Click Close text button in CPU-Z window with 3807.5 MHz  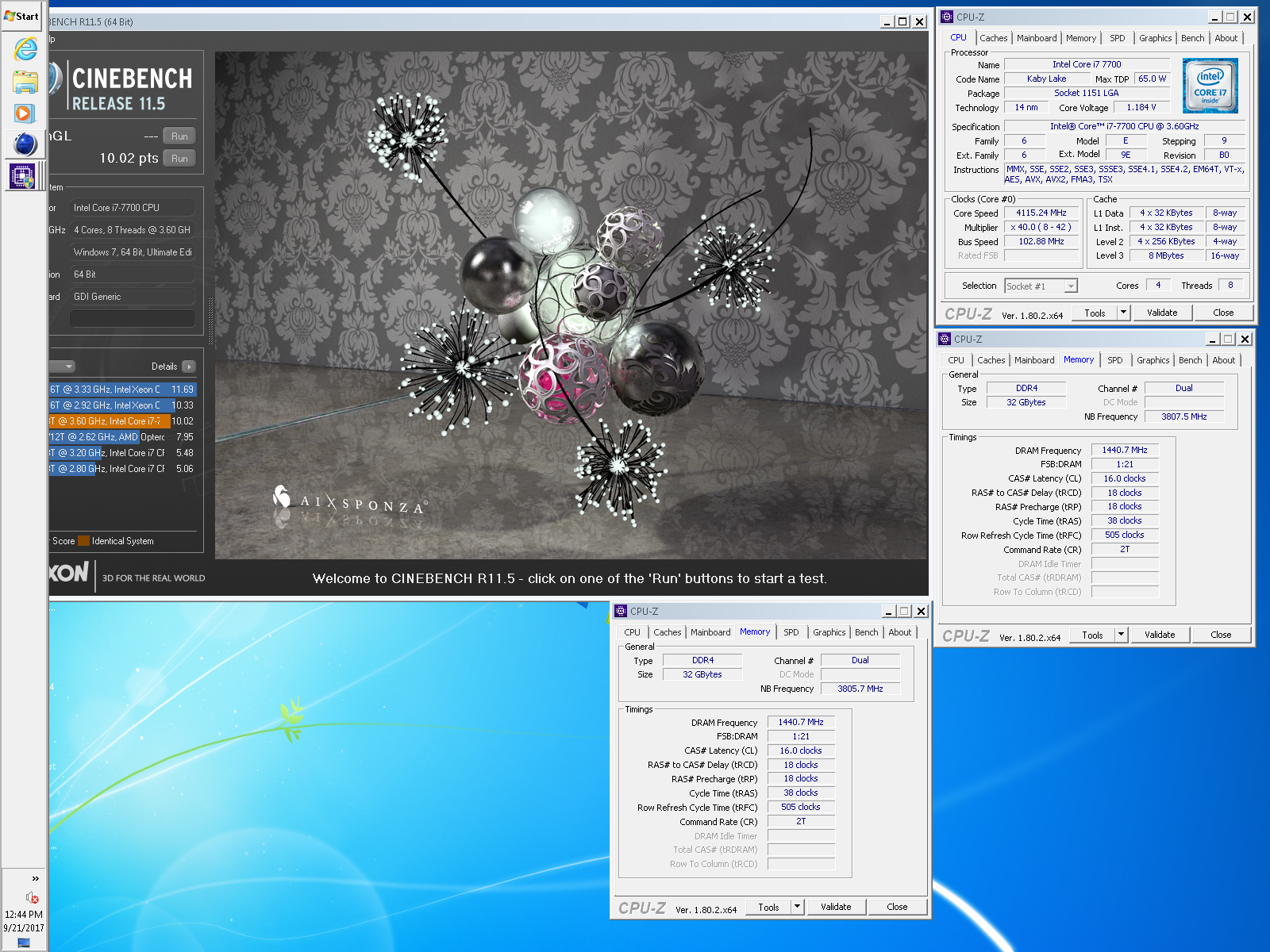point(1220,635)
